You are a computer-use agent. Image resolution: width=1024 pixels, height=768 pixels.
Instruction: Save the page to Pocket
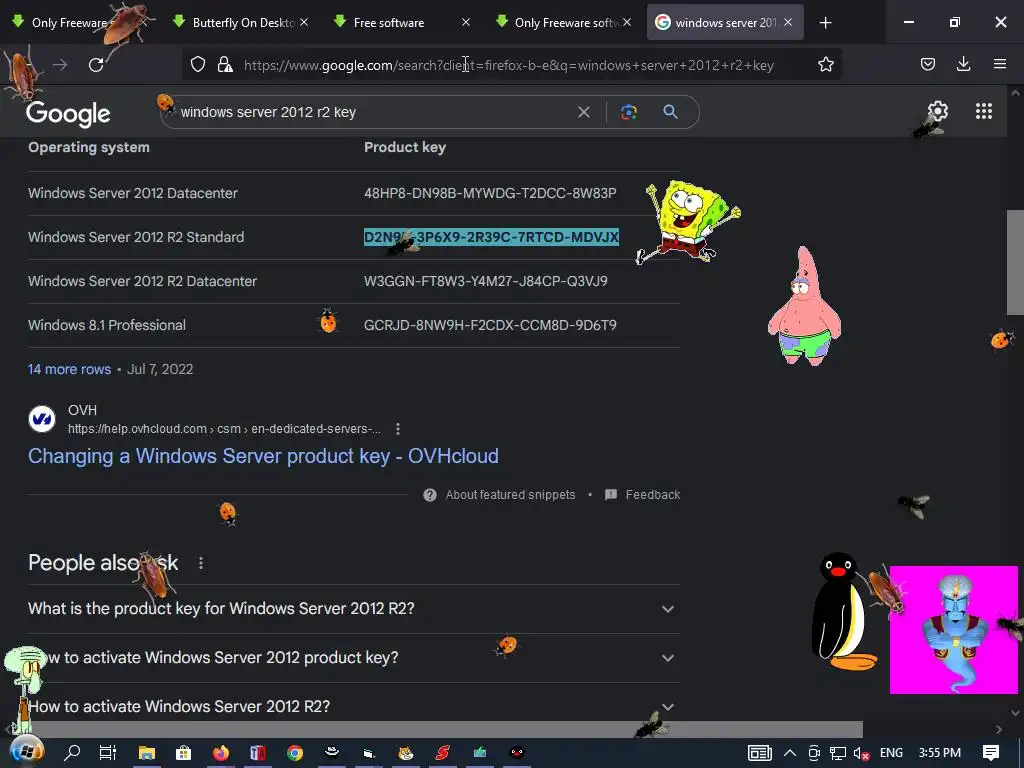pos(927,64)
